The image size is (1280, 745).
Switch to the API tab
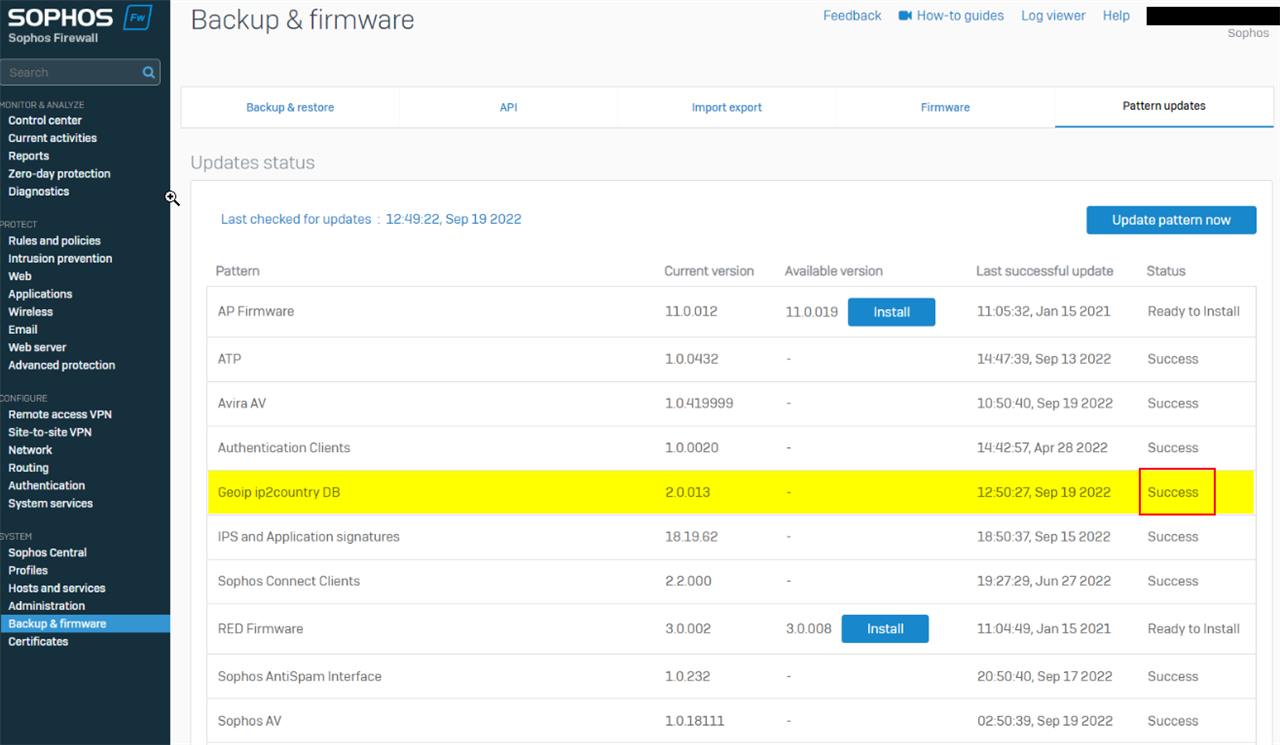tap(508, 107)
